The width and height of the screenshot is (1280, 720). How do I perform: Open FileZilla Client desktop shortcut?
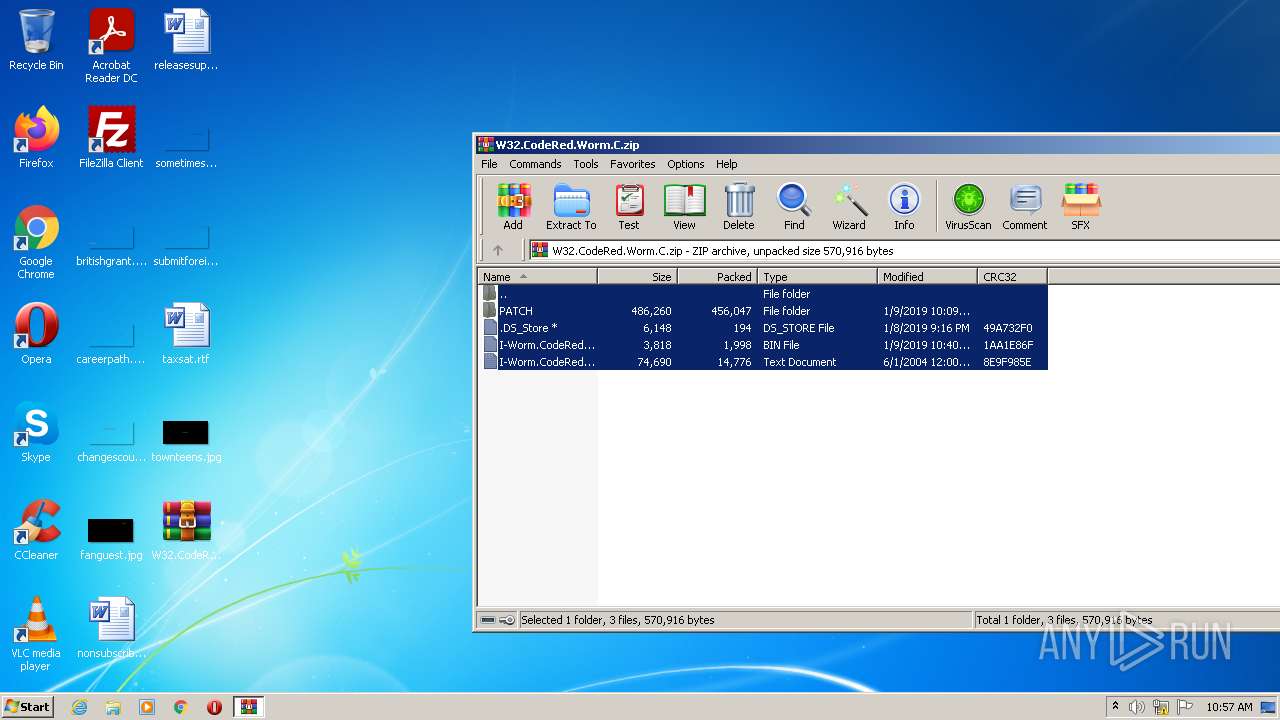pos(111,138)
